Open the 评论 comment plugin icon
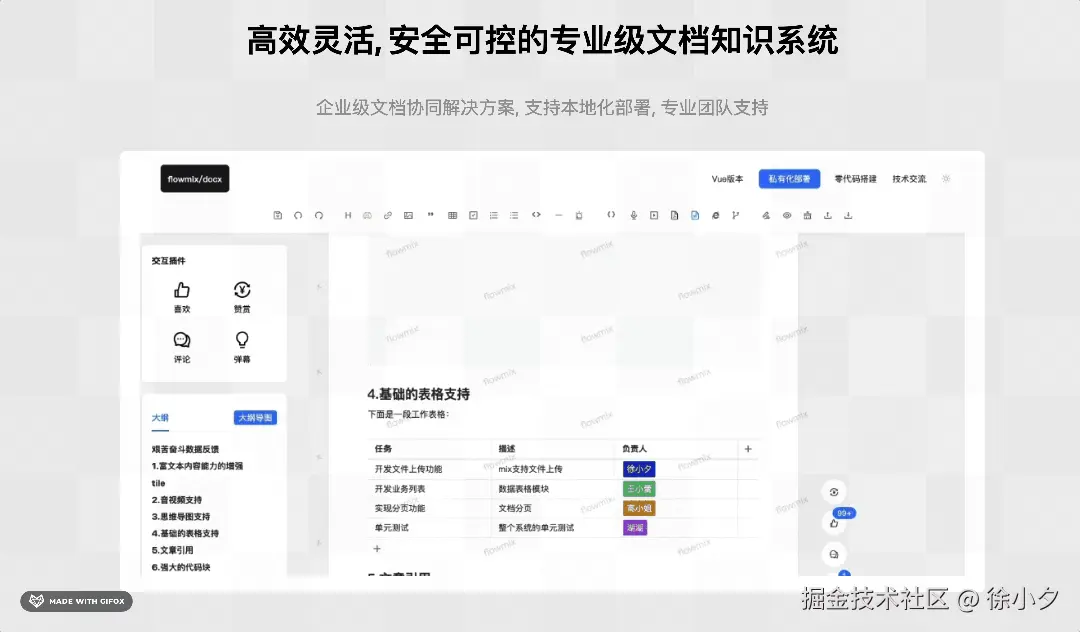The width and height of the screenshot is (1080, 632). [x=181, y=341]
